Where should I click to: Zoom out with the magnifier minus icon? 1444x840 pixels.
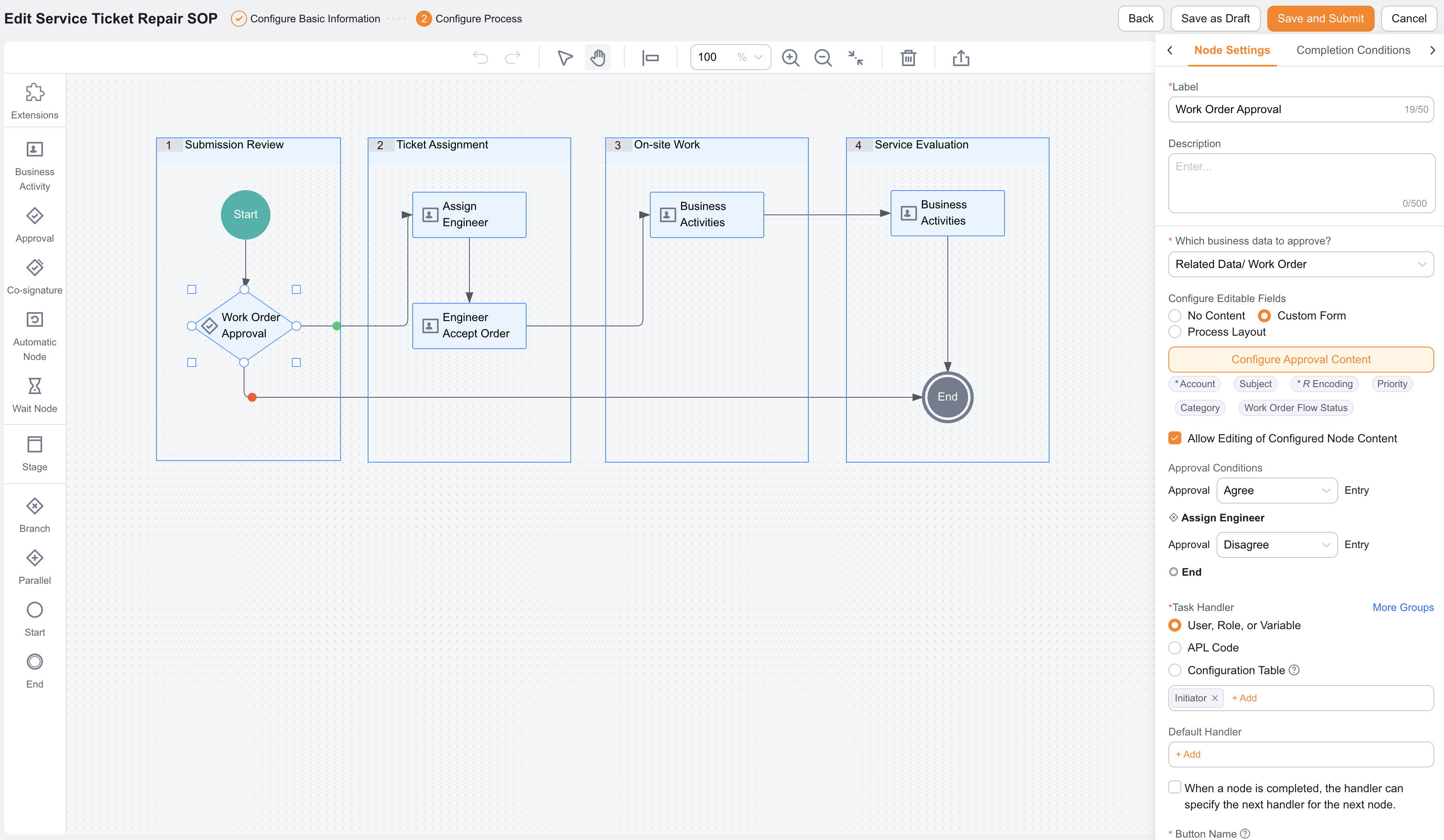click(x=823, y=57)
